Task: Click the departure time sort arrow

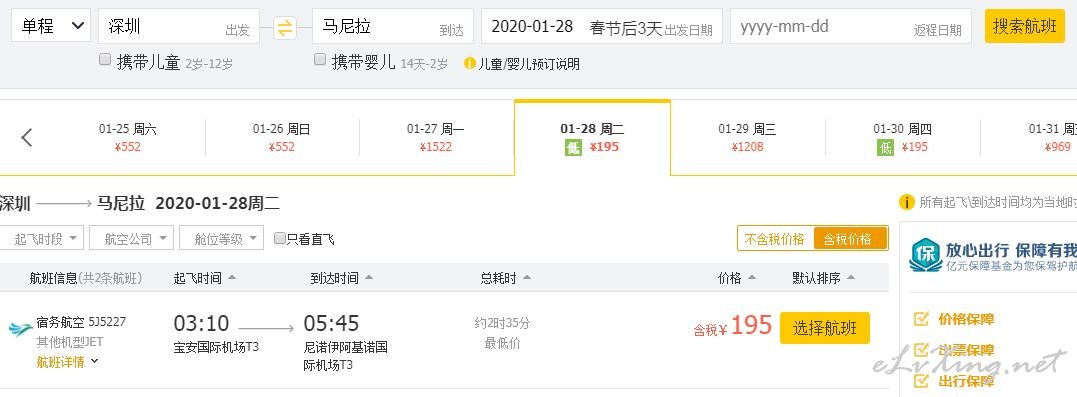Action: coord(231,278)
